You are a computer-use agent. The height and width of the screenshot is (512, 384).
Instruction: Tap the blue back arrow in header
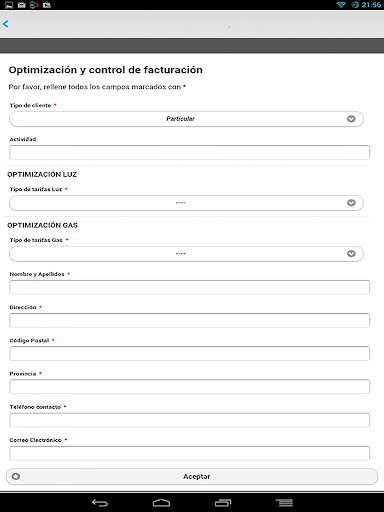5,24
